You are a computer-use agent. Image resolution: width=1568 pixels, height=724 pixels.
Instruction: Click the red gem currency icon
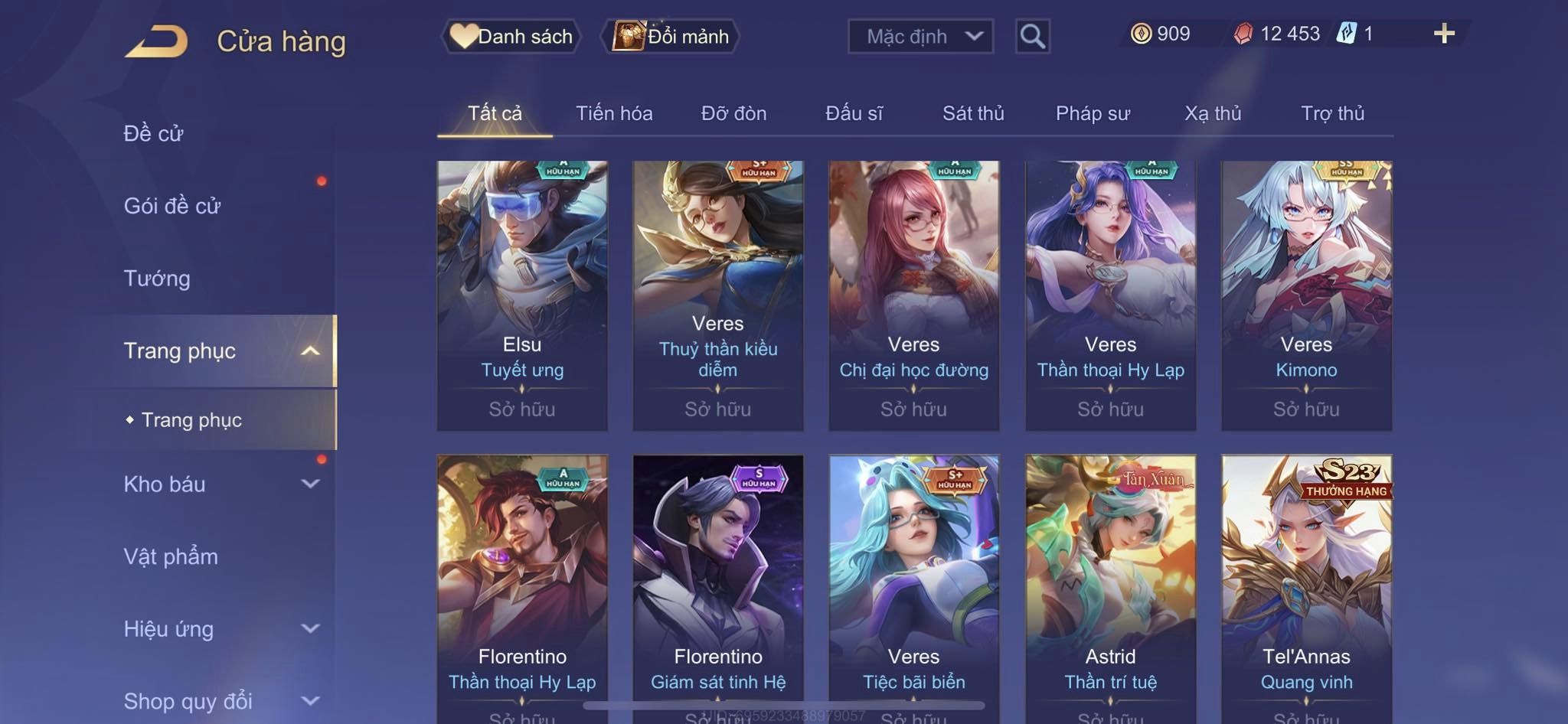1243,34
